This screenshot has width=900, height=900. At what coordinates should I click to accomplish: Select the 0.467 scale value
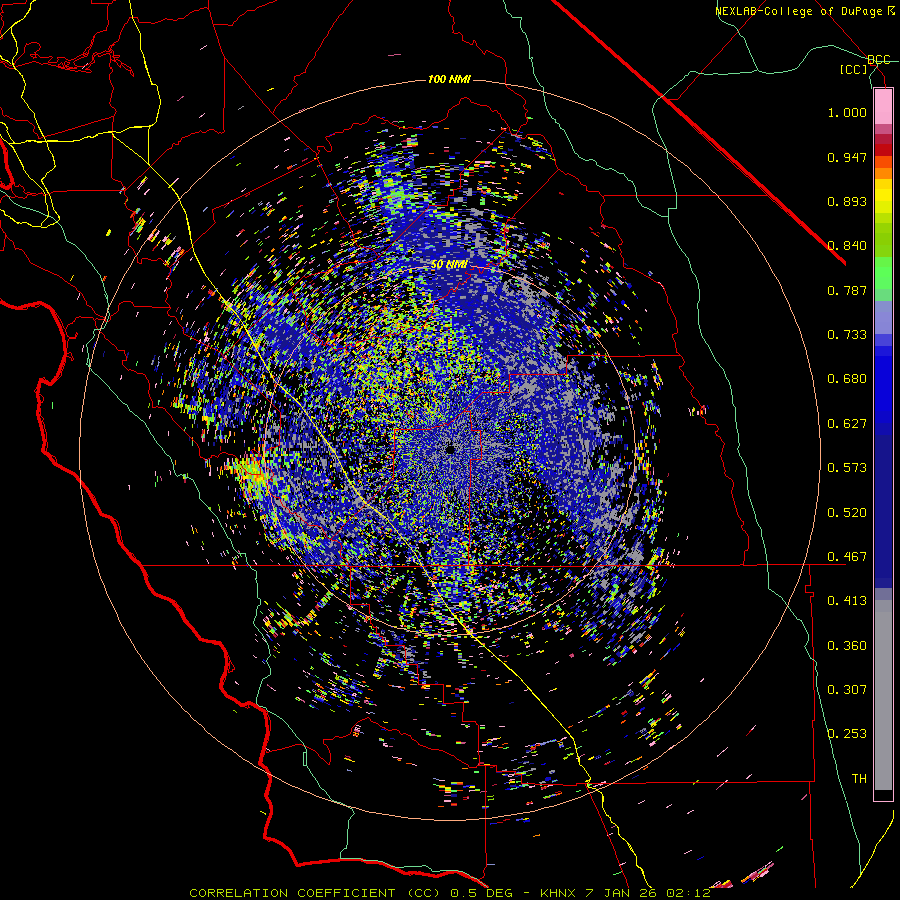point(847,557)
